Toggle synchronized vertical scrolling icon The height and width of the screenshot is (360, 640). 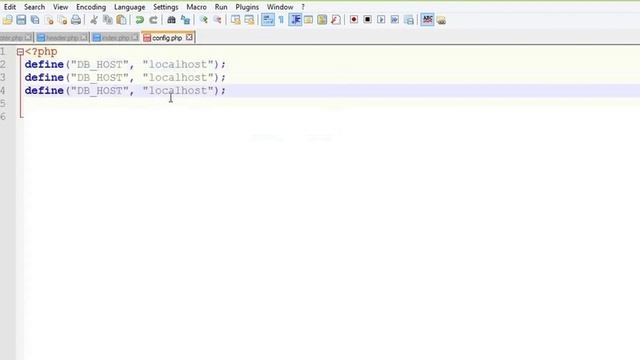236,20
